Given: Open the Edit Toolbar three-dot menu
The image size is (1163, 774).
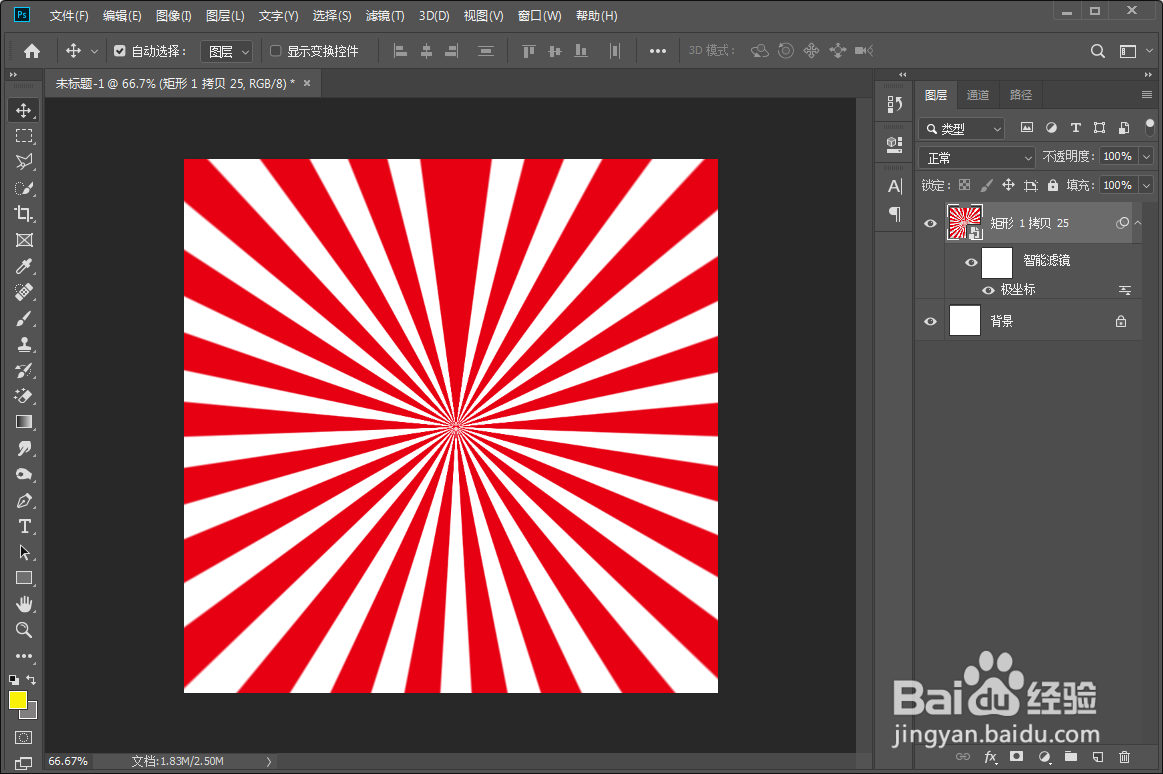Looking at the screenshot, I should 24,656.
